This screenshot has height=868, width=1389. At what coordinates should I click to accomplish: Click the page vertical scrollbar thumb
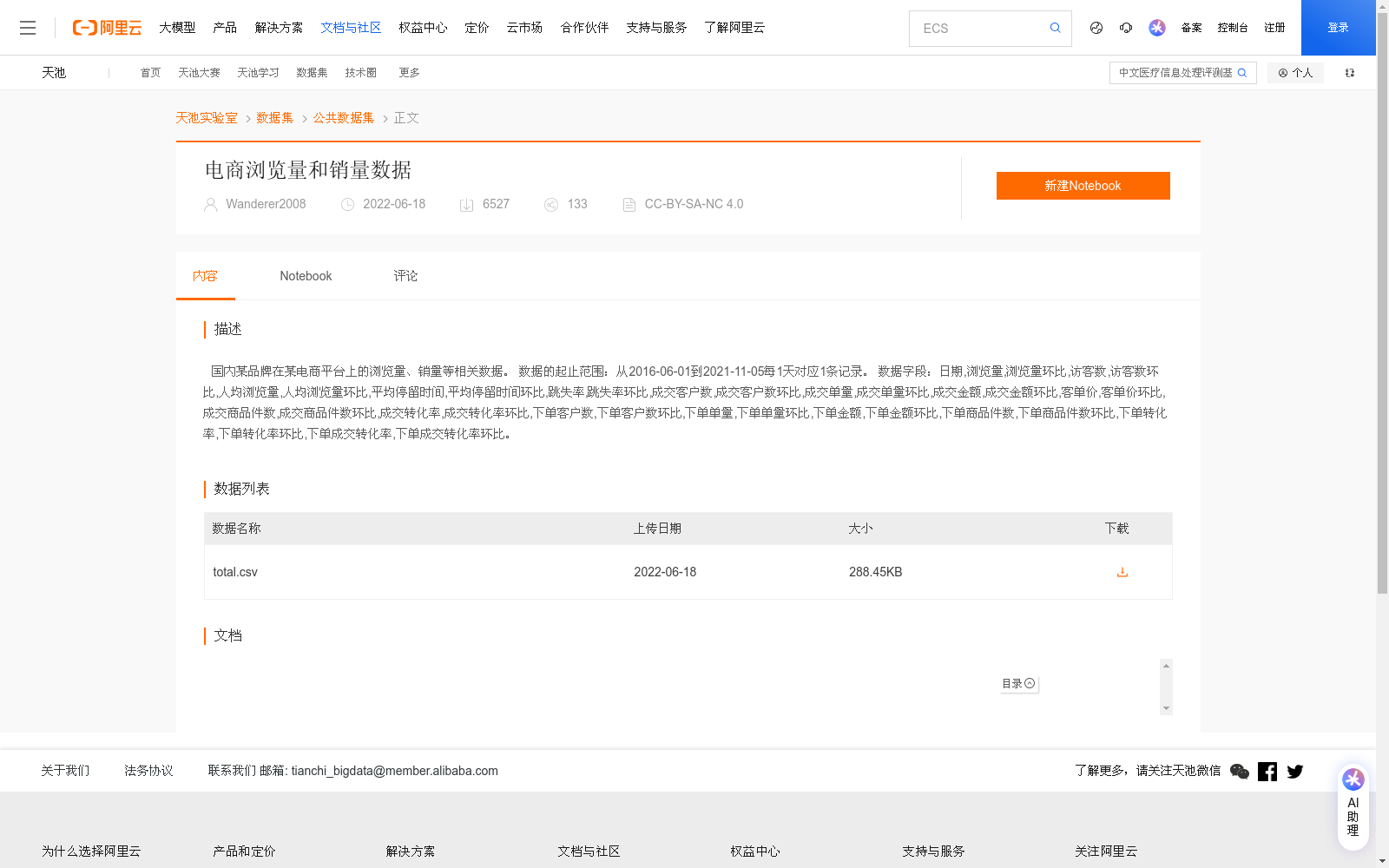click(1382, 304)
